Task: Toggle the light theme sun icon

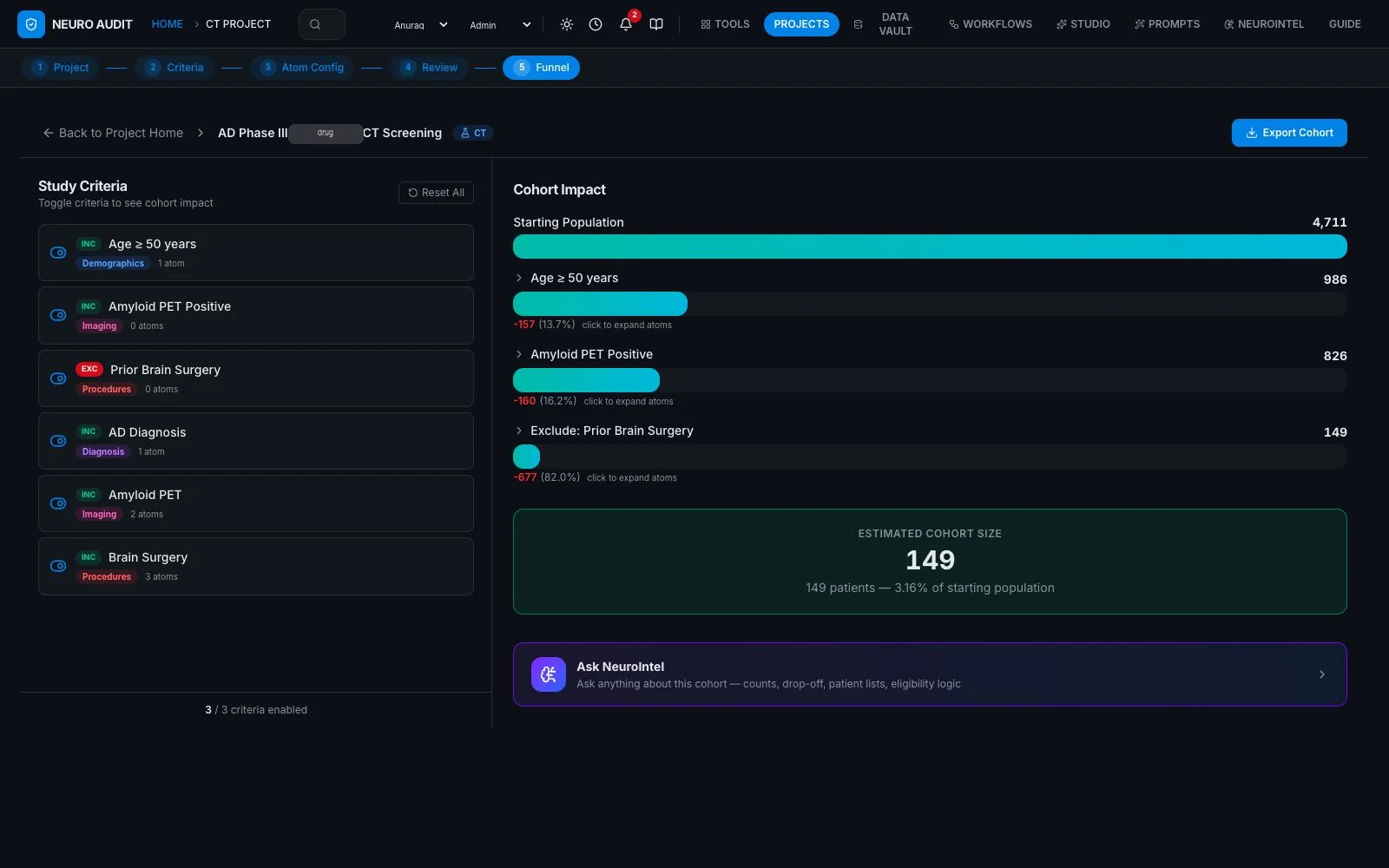Action: click(567, 24)
